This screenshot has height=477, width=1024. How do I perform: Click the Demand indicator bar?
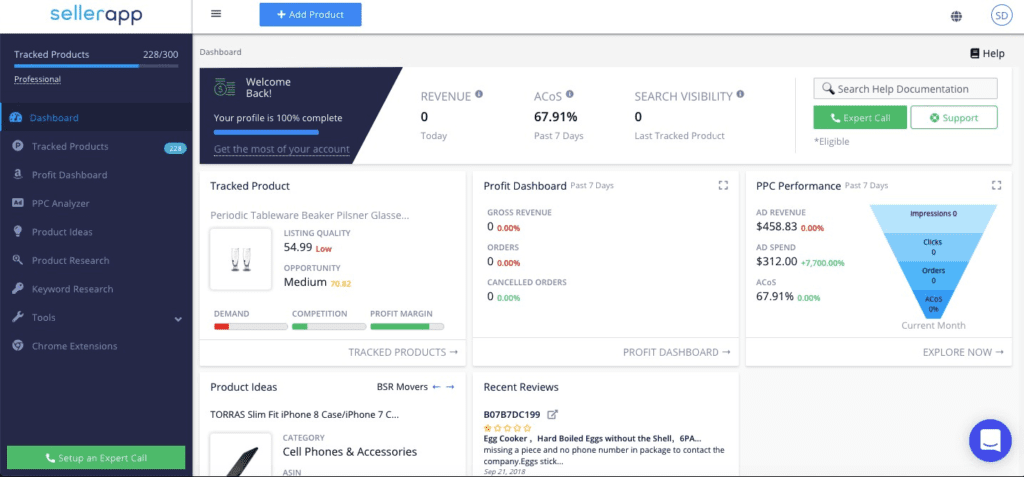coord(251,326)
